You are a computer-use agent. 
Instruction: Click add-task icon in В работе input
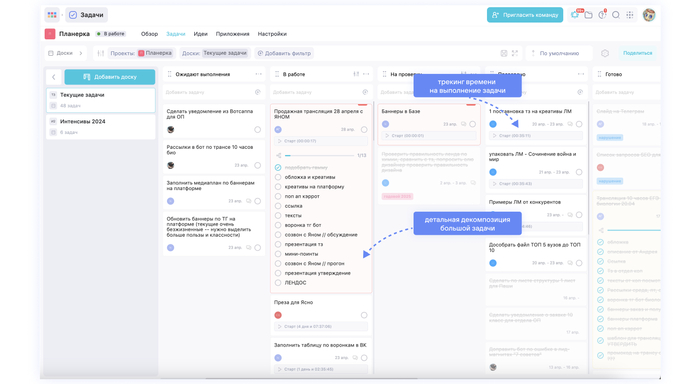[365, 92]
